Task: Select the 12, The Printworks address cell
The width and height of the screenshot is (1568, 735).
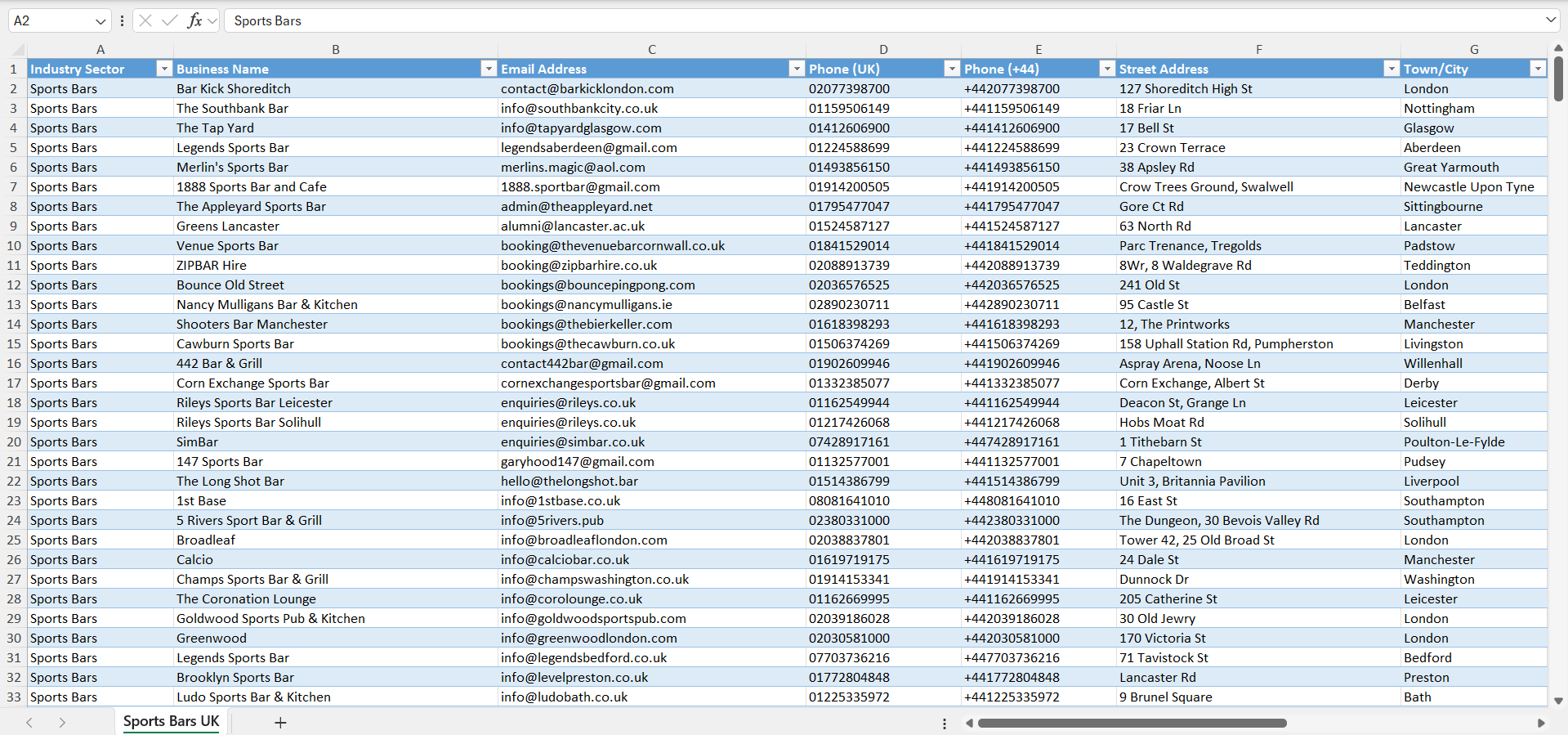Action: pos(1258,325)
